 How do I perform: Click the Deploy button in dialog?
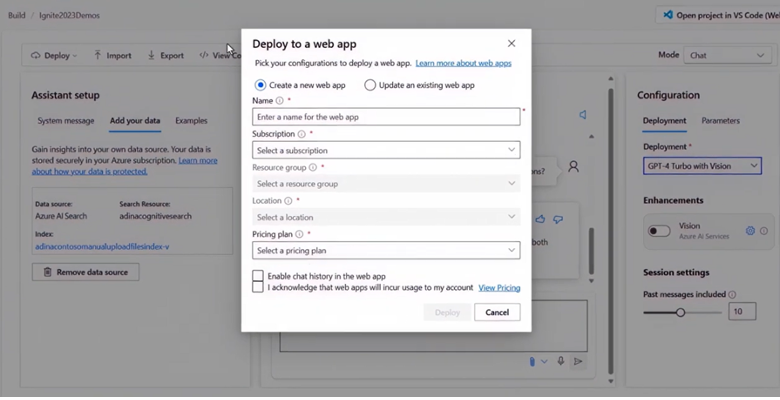(x=447, y=312)
